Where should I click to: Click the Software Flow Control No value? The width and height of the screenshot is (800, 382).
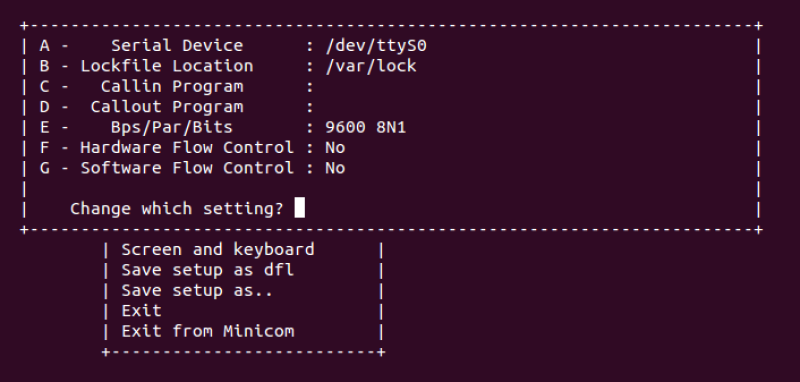pyautogui.click(x=335, y=168)
